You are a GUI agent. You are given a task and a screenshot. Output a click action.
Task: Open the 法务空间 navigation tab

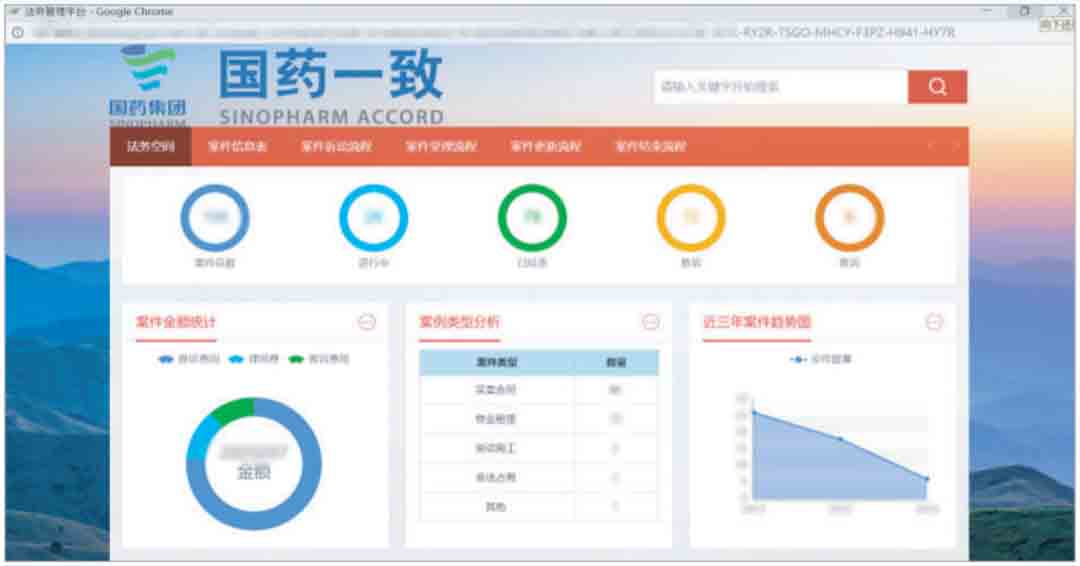click(x=151, y=147)
